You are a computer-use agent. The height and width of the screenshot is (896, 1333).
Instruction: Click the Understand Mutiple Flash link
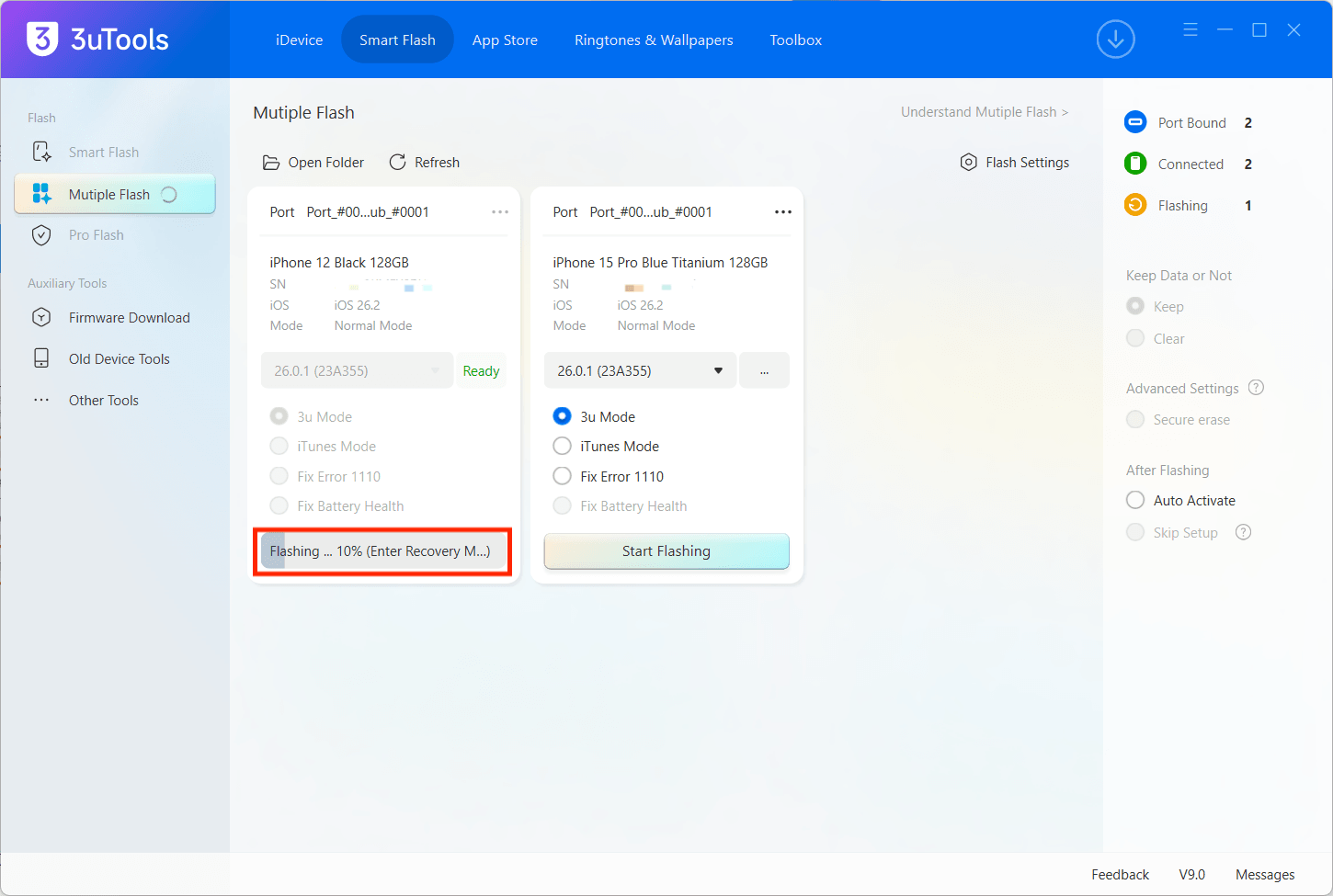984,111
